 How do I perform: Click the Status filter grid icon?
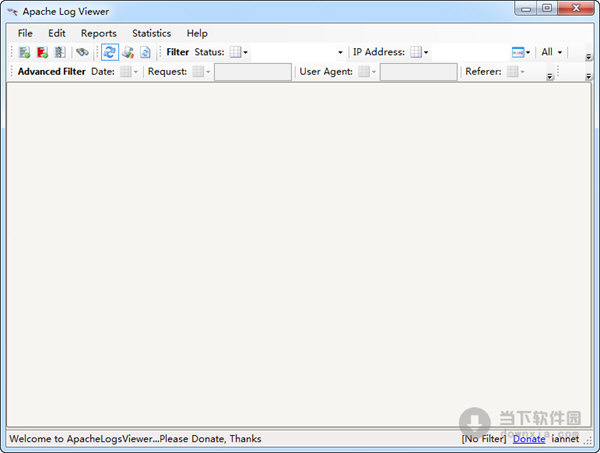click(235, 52)
